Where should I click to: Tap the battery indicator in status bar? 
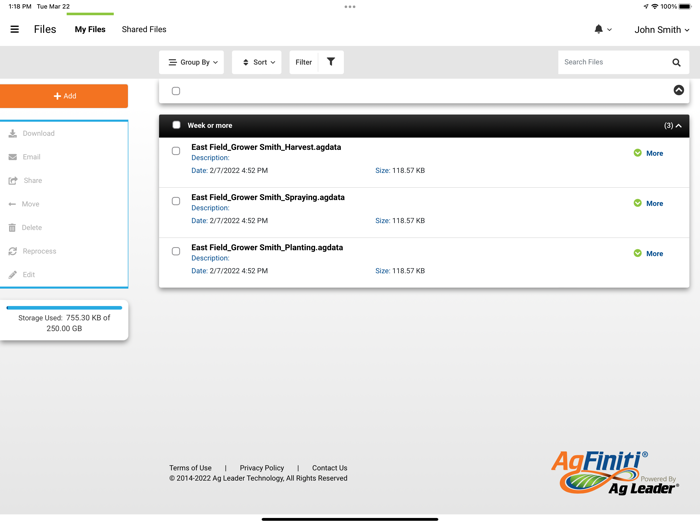coord(685,6)
